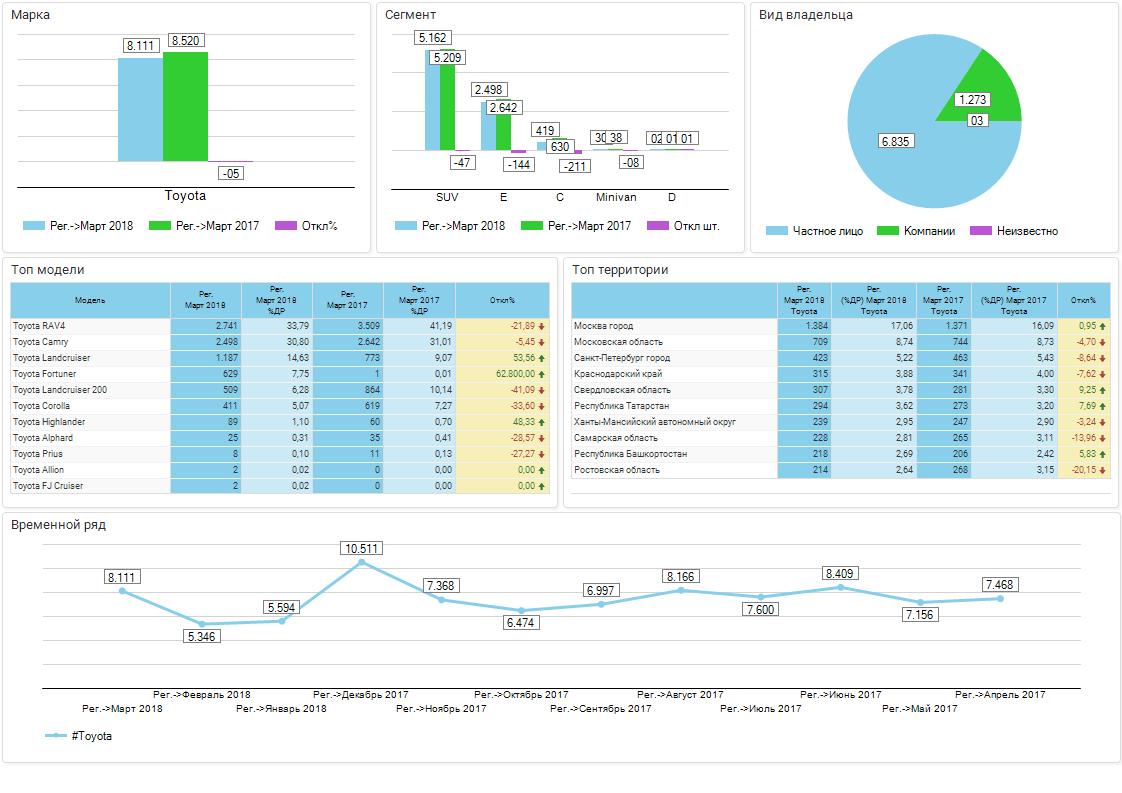Sort by the Модель column header
The image size is (1122, 793).
(x=90, y=300)
